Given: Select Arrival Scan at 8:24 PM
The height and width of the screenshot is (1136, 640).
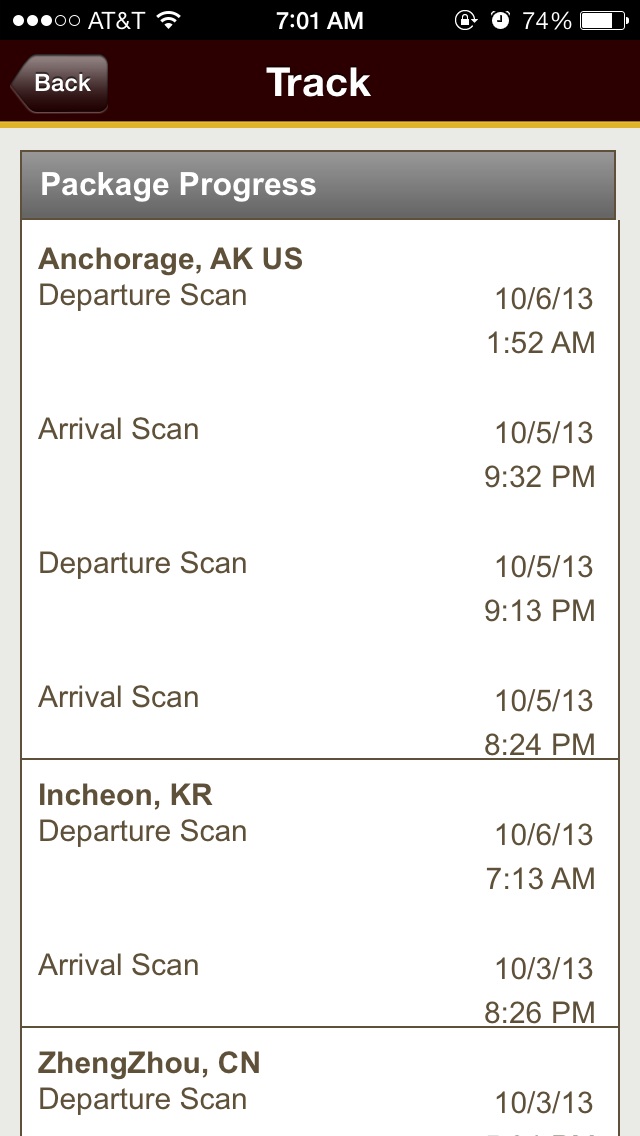Looking at the screenshot, I should tap(318, 719).
